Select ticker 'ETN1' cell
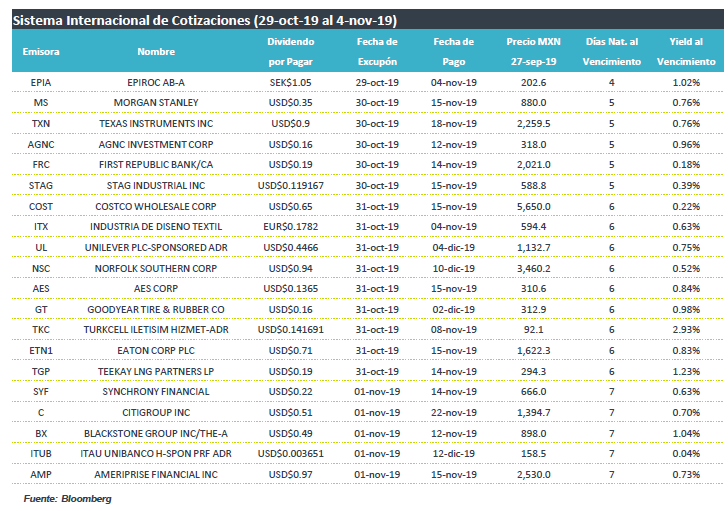Image resolution: width=728 pixels, height=511 pixels. (x=41, y=350)
